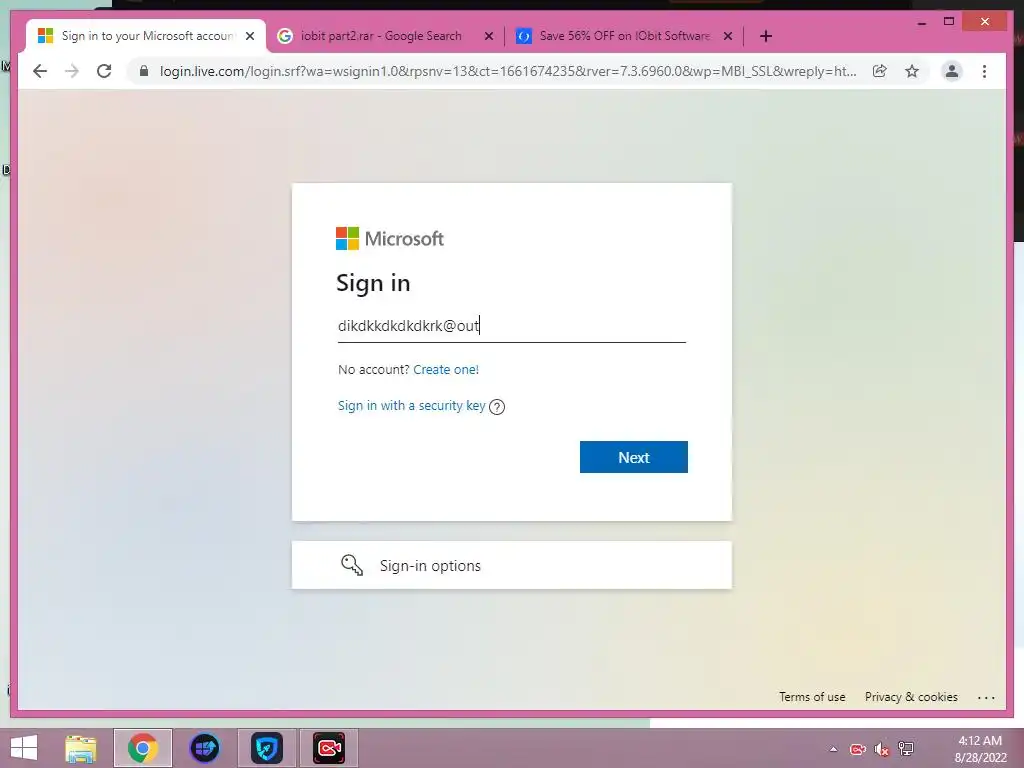
Task: Click the footer ellipsis more options
Action: point(986,697)
